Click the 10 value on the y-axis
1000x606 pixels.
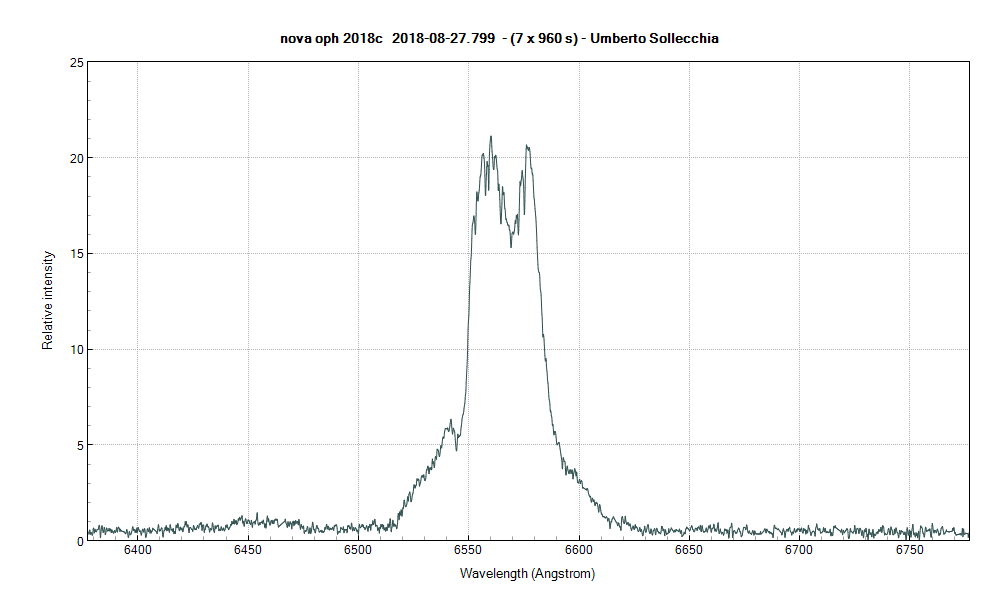(x=75, y=349)
